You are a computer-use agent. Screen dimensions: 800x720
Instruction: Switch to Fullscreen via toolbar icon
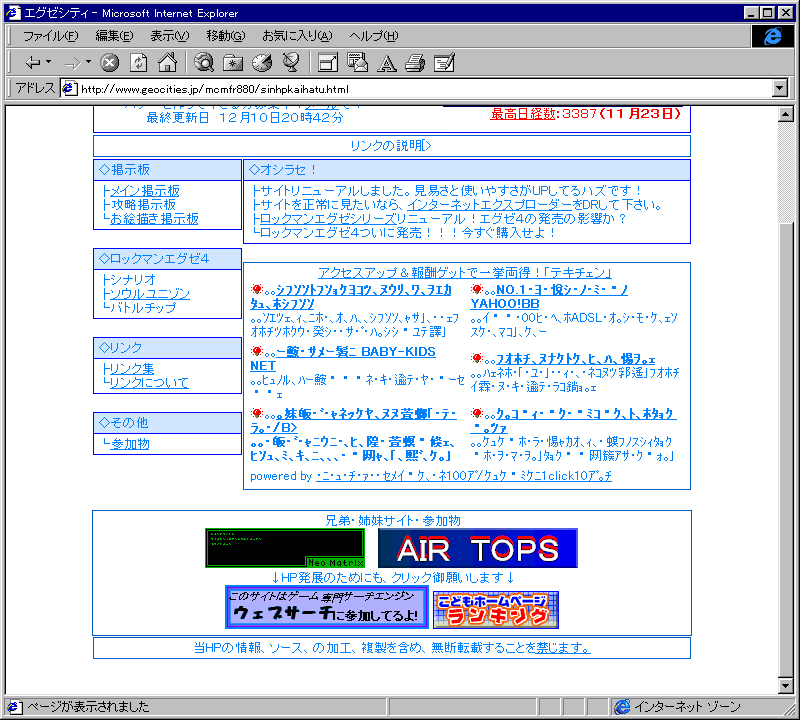[328, 63]
